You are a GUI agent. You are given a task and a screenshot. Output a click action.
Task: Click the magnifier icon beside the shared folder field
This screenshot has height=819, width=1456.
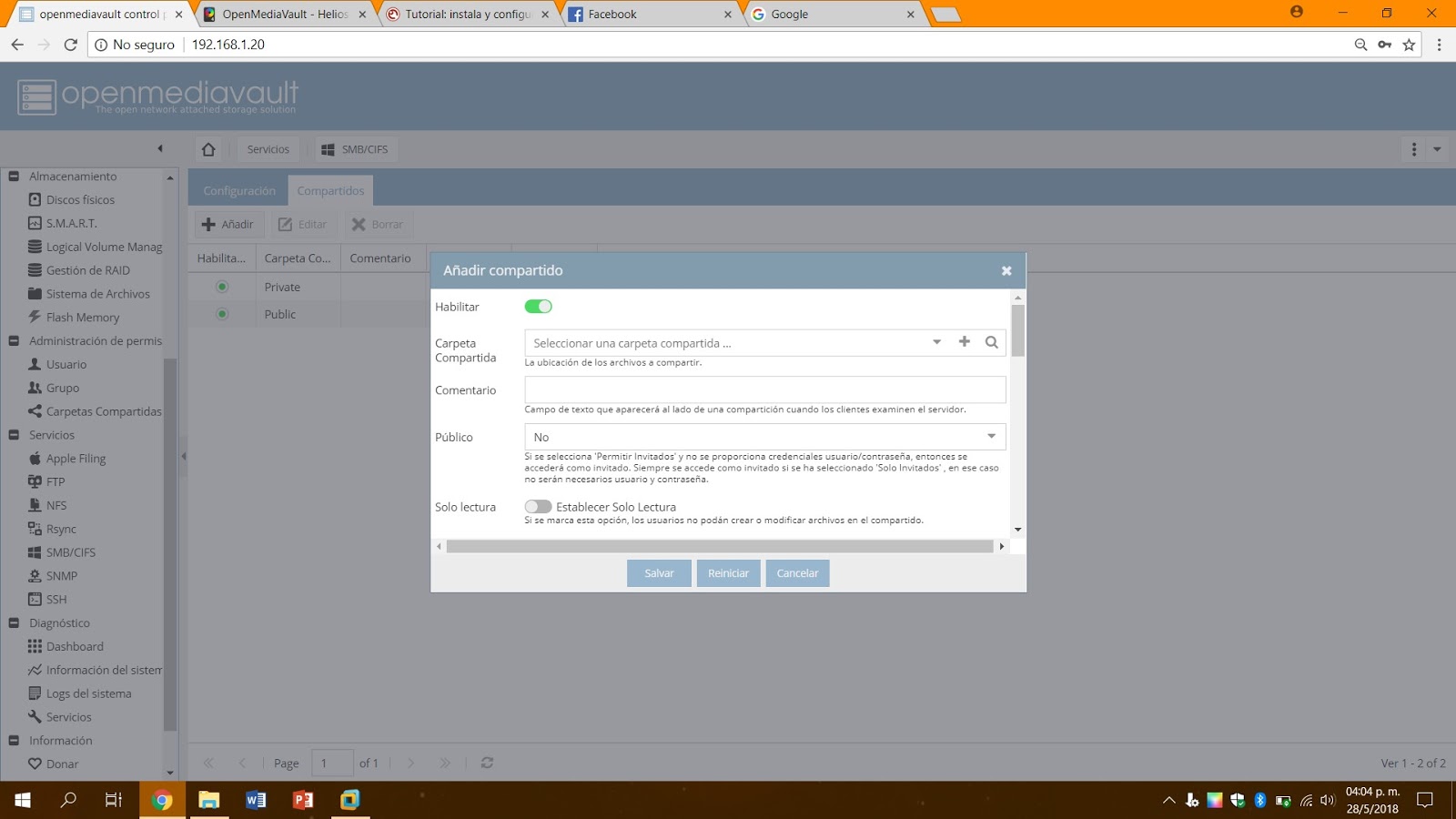(x=991, y=342)
